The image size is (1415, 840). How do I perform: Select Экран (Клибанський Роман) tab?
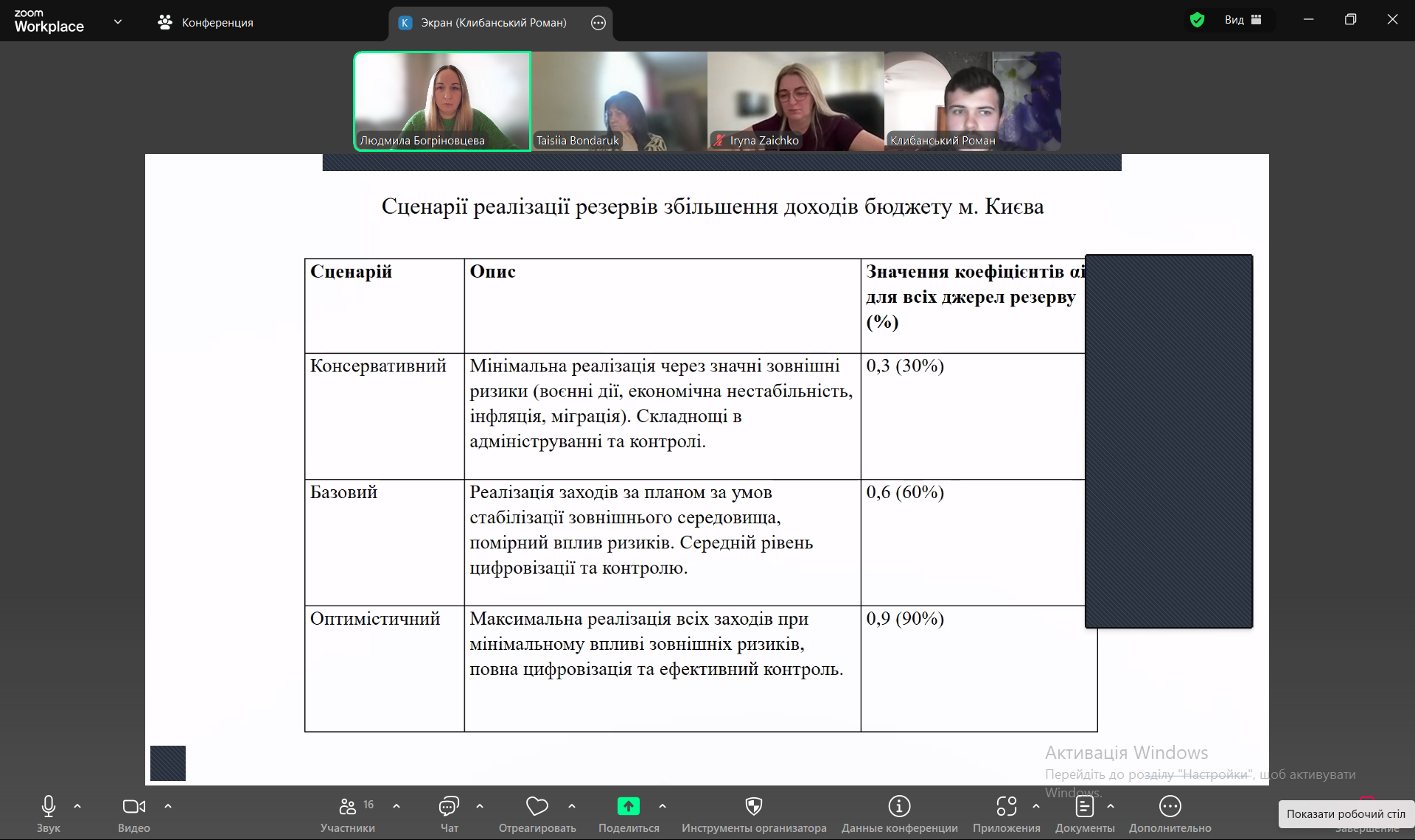[492, 23]
